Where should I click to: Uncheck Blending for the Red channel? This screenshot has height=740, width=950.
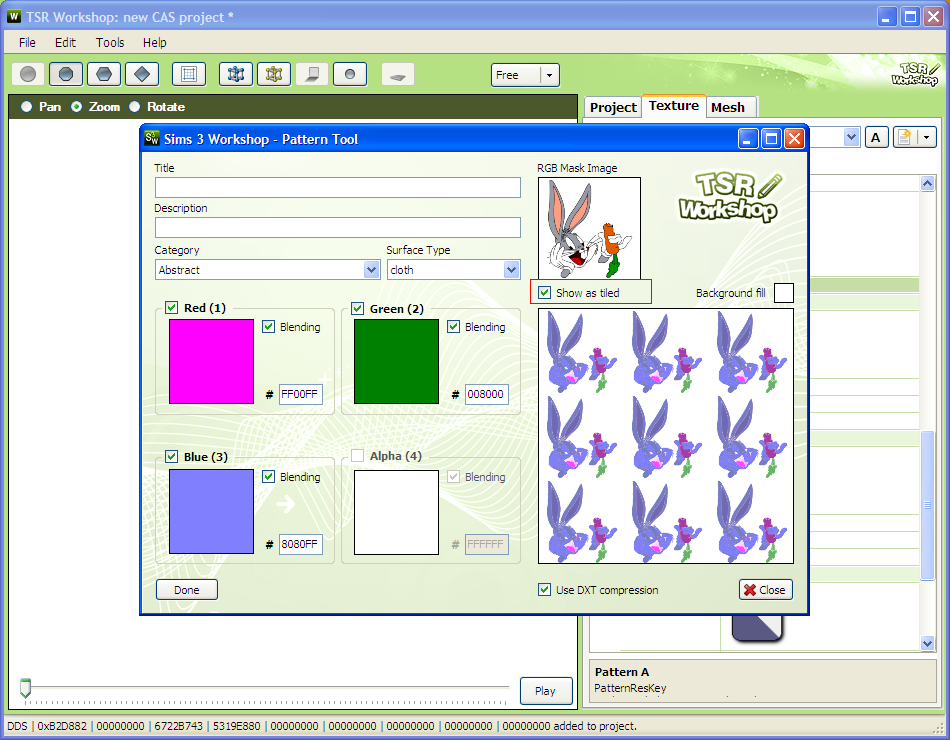[x=268, y=327]
